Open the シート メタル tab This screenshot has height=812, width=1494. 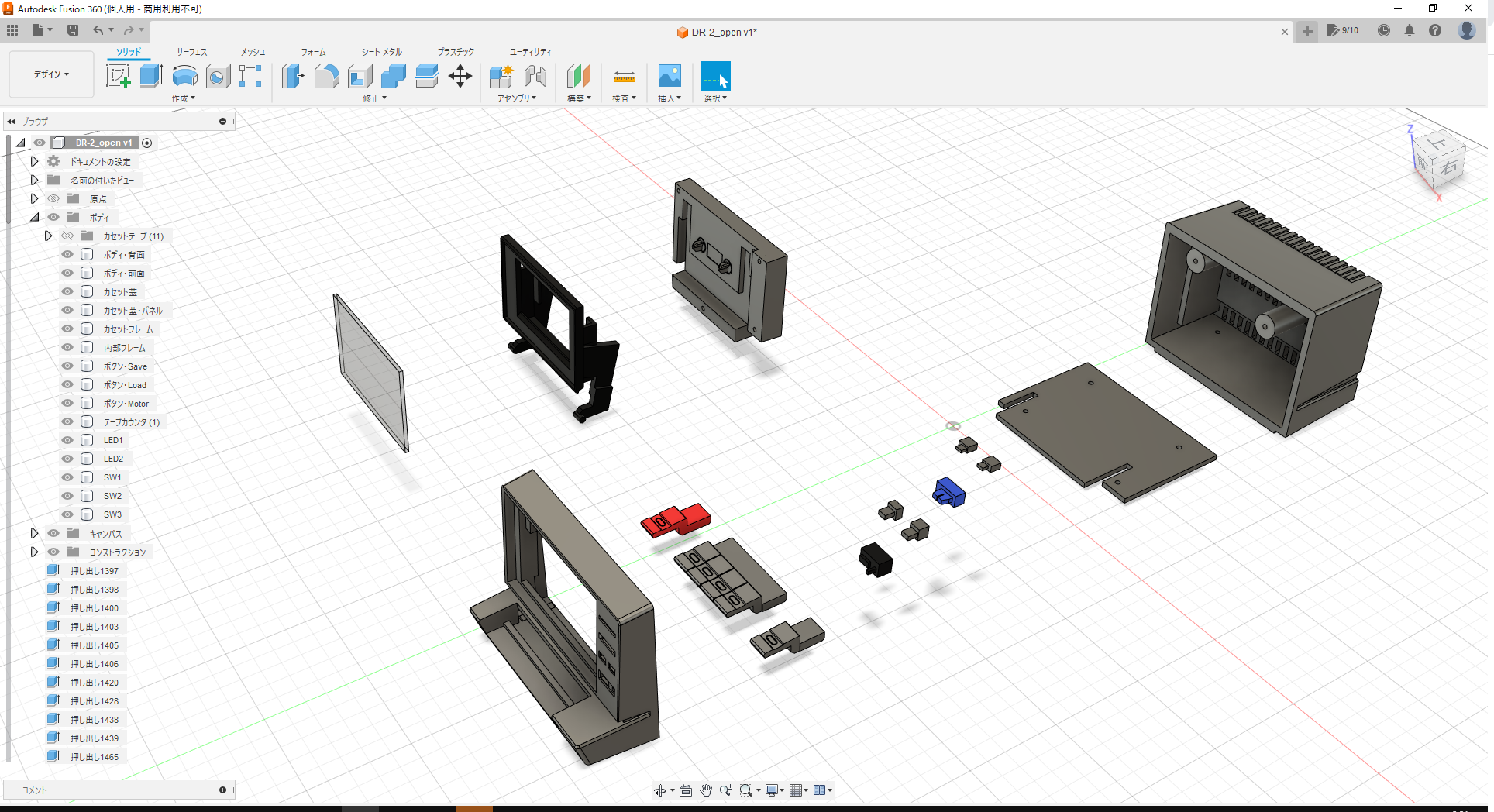pyautogui.click(x=380, y=51)
